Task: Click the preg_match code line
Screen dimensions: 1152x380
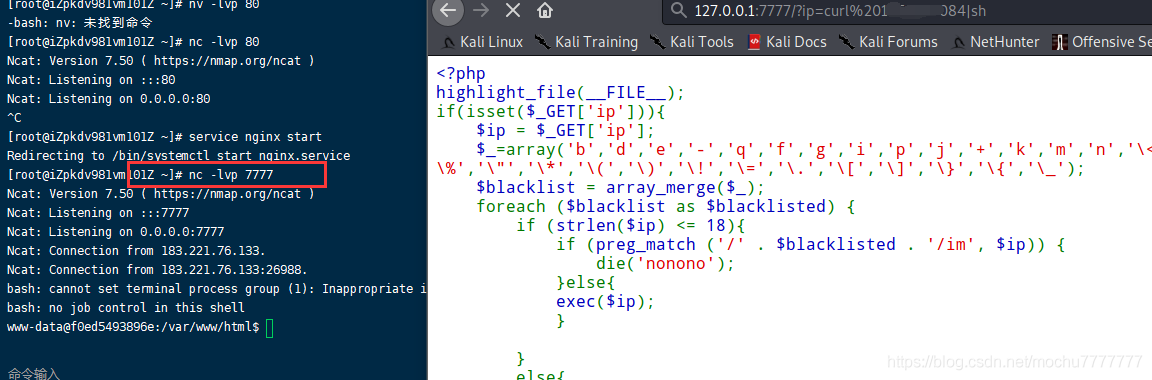Action: [x=810, y=245]
